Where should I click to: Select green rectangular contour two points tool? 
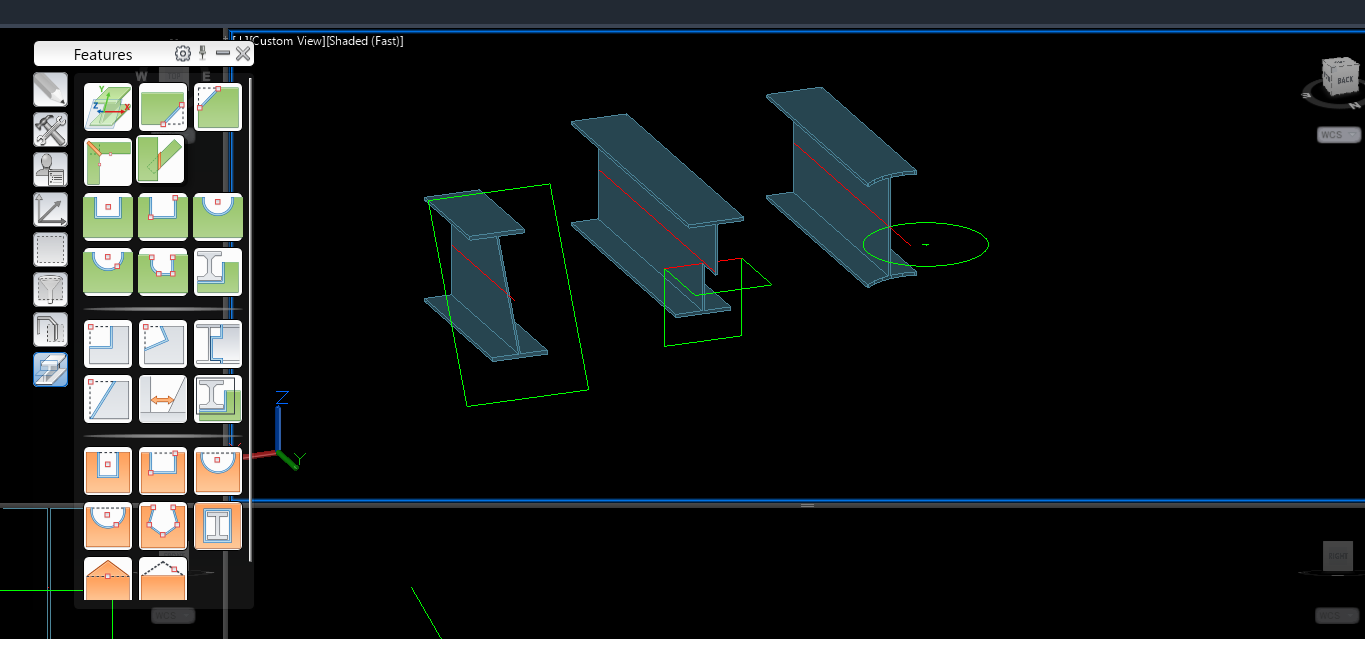point(163,217)
